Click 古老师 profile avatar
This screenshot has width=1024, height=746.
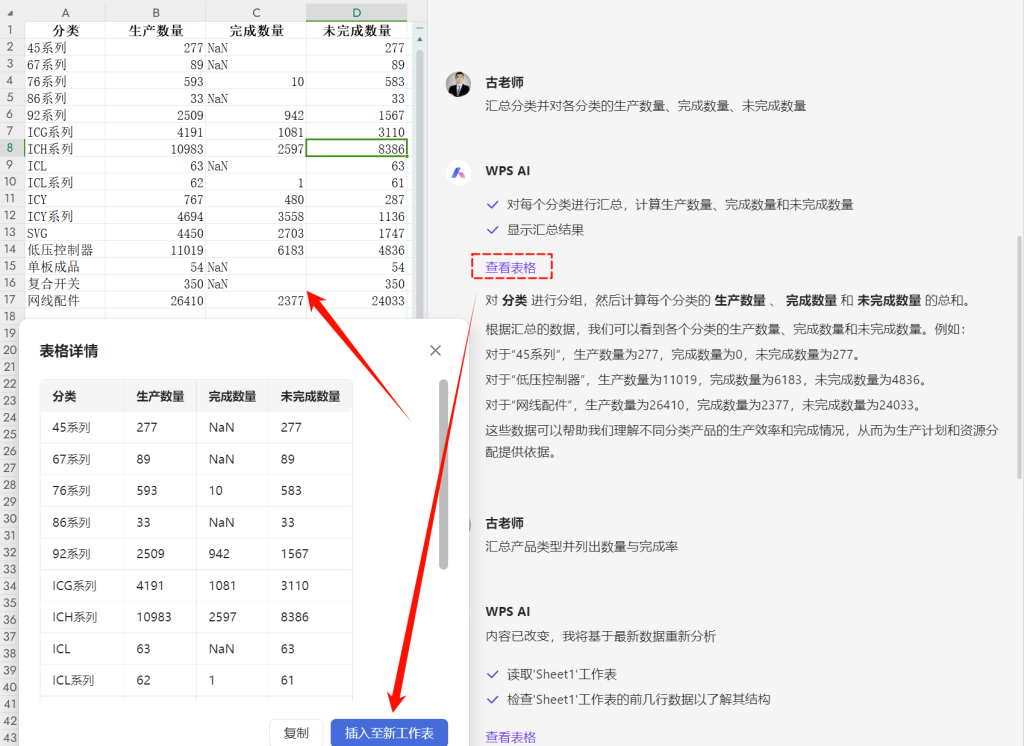[458, 84]
